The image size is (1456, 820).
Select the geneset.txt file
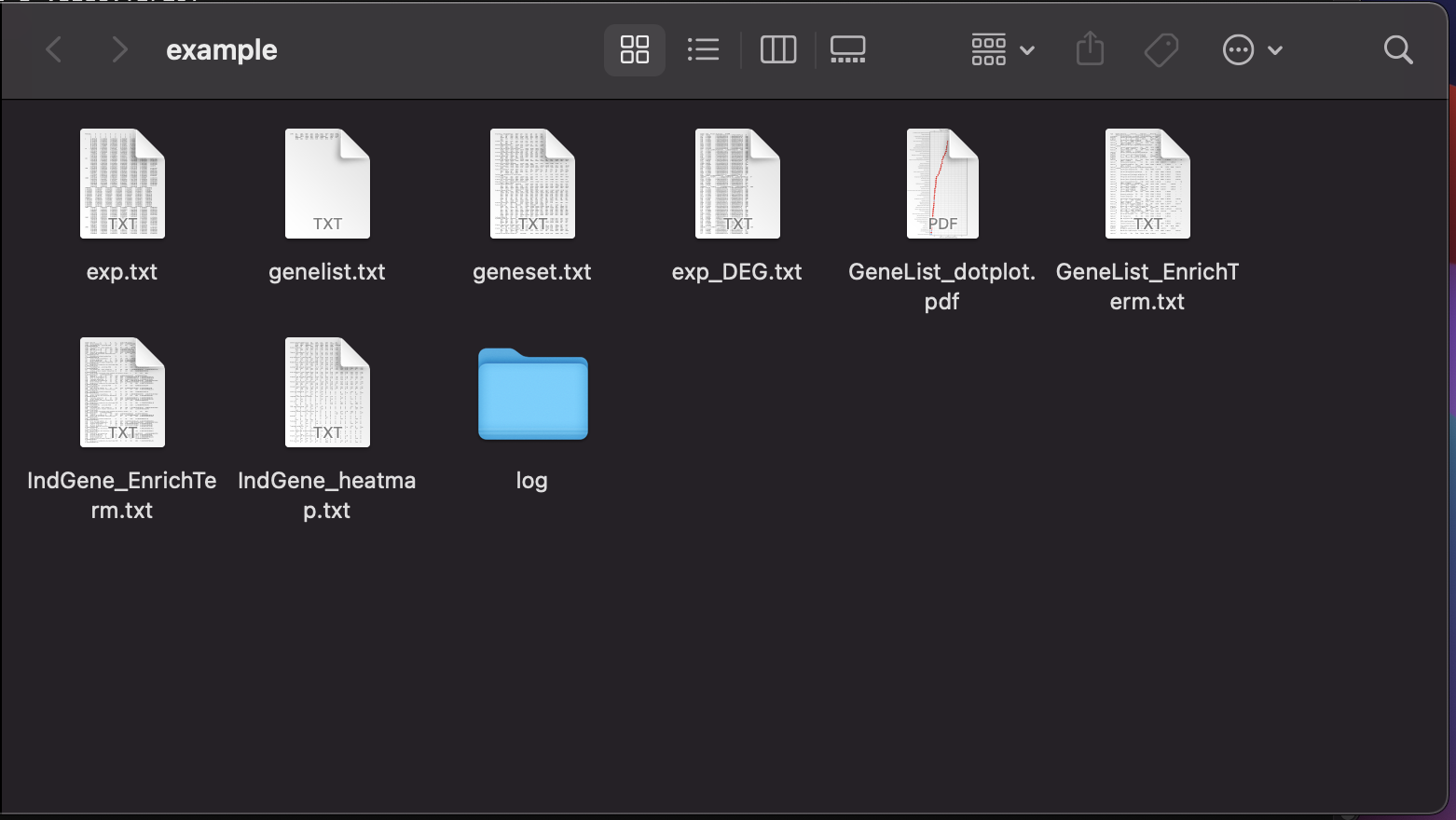[532, 184]
